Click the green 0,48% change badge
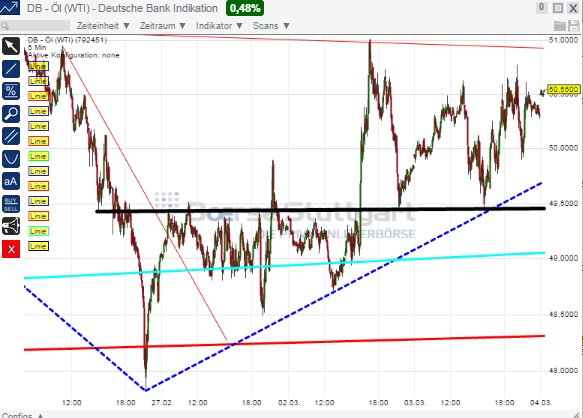This screenshot has height=418, width=583. [x=245, y=8]
